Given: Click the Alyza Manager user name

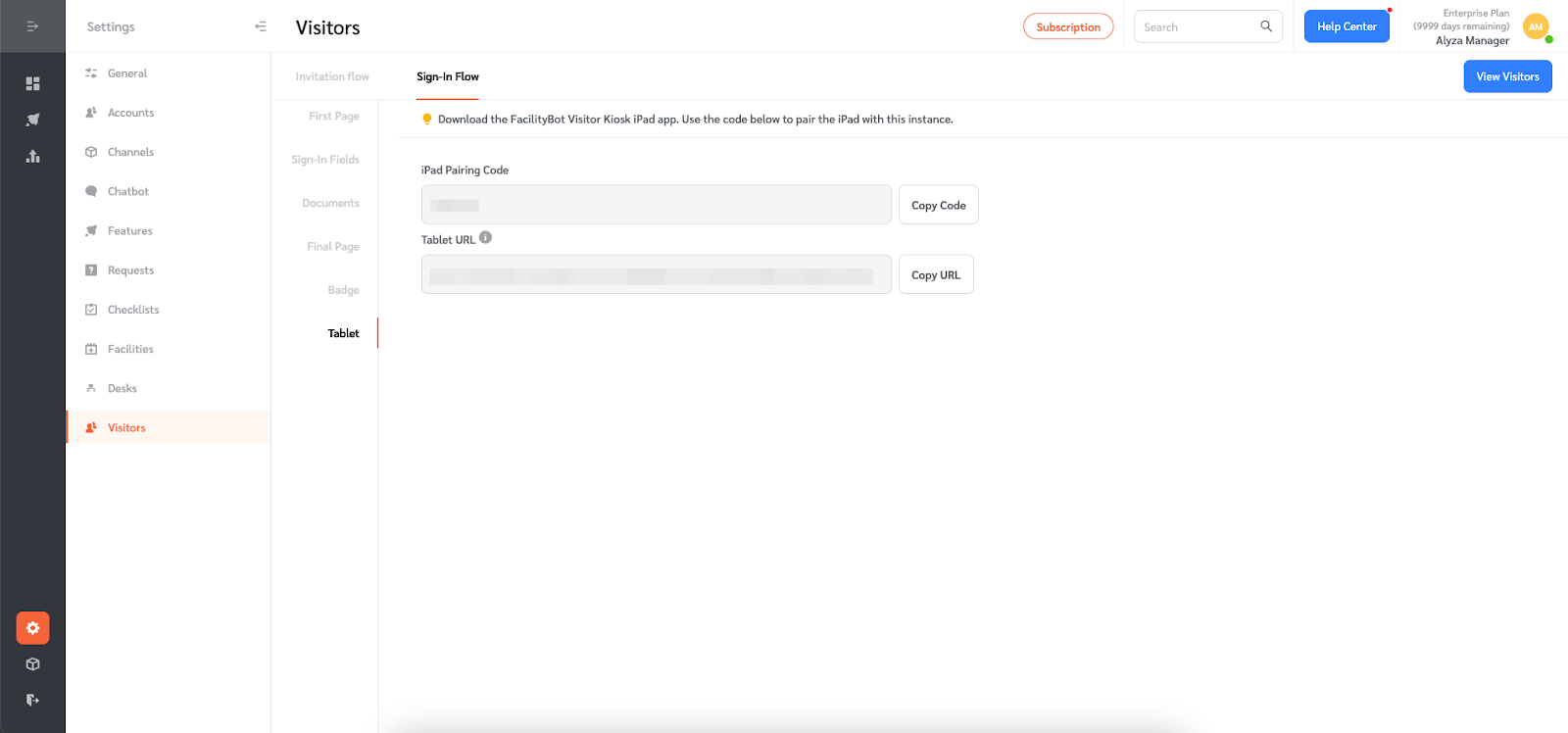Looking at the screenshot, I should coord(1472,40).
